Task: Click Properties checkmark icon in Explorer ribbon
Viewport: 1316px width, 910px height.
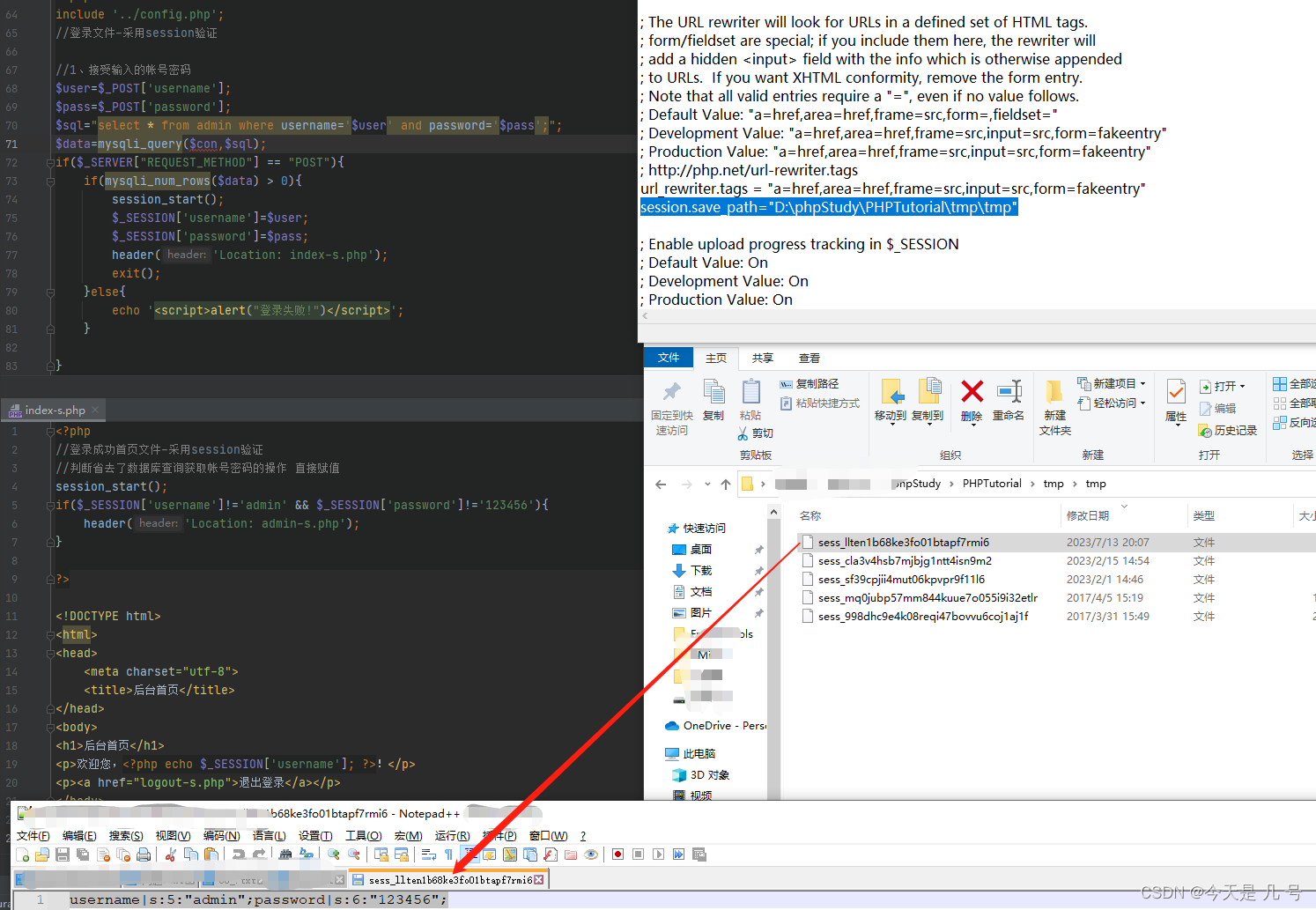Action: (x=1176, y=391)
